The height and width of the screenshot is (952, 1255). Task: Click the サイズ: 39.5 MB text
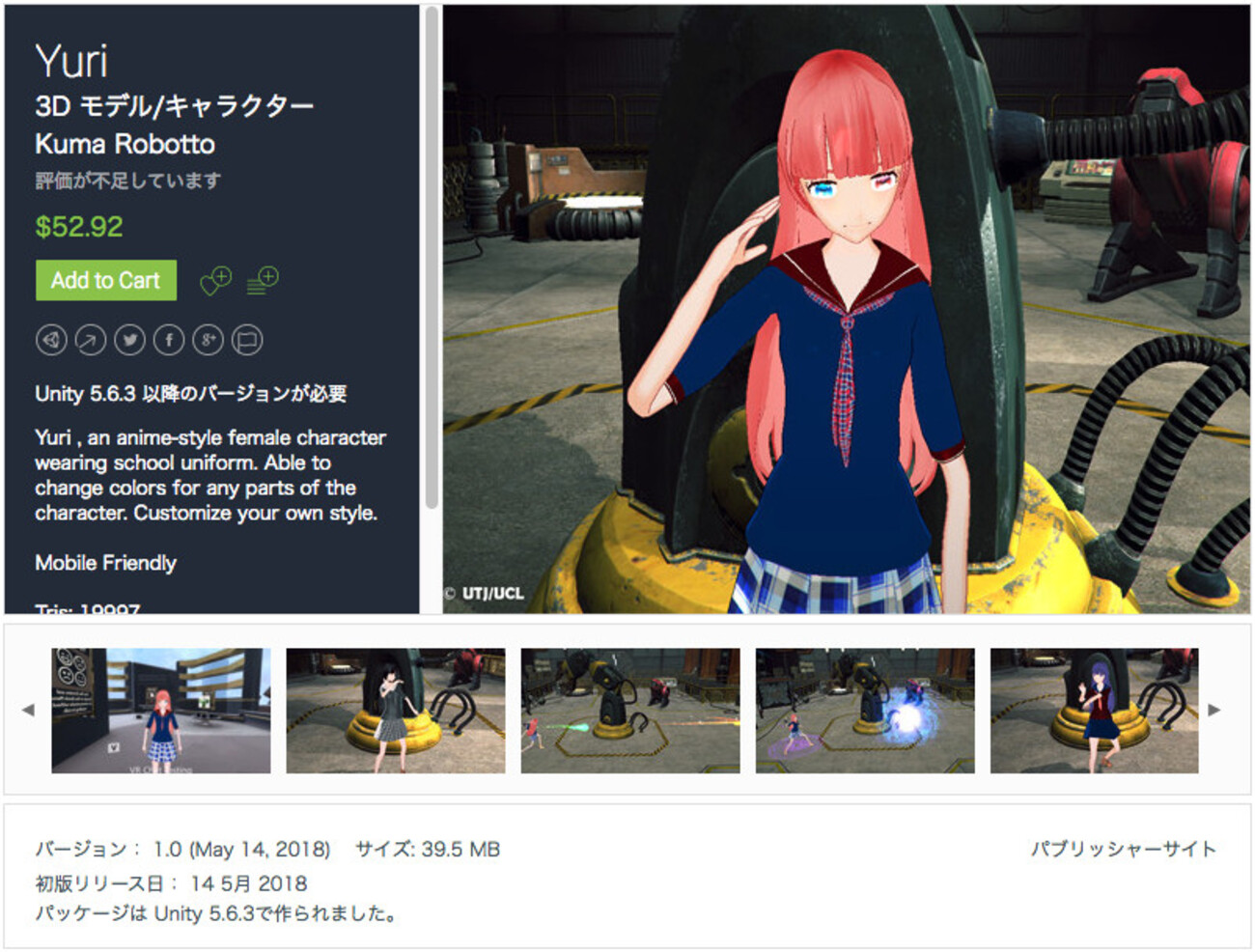pos(428,850)
